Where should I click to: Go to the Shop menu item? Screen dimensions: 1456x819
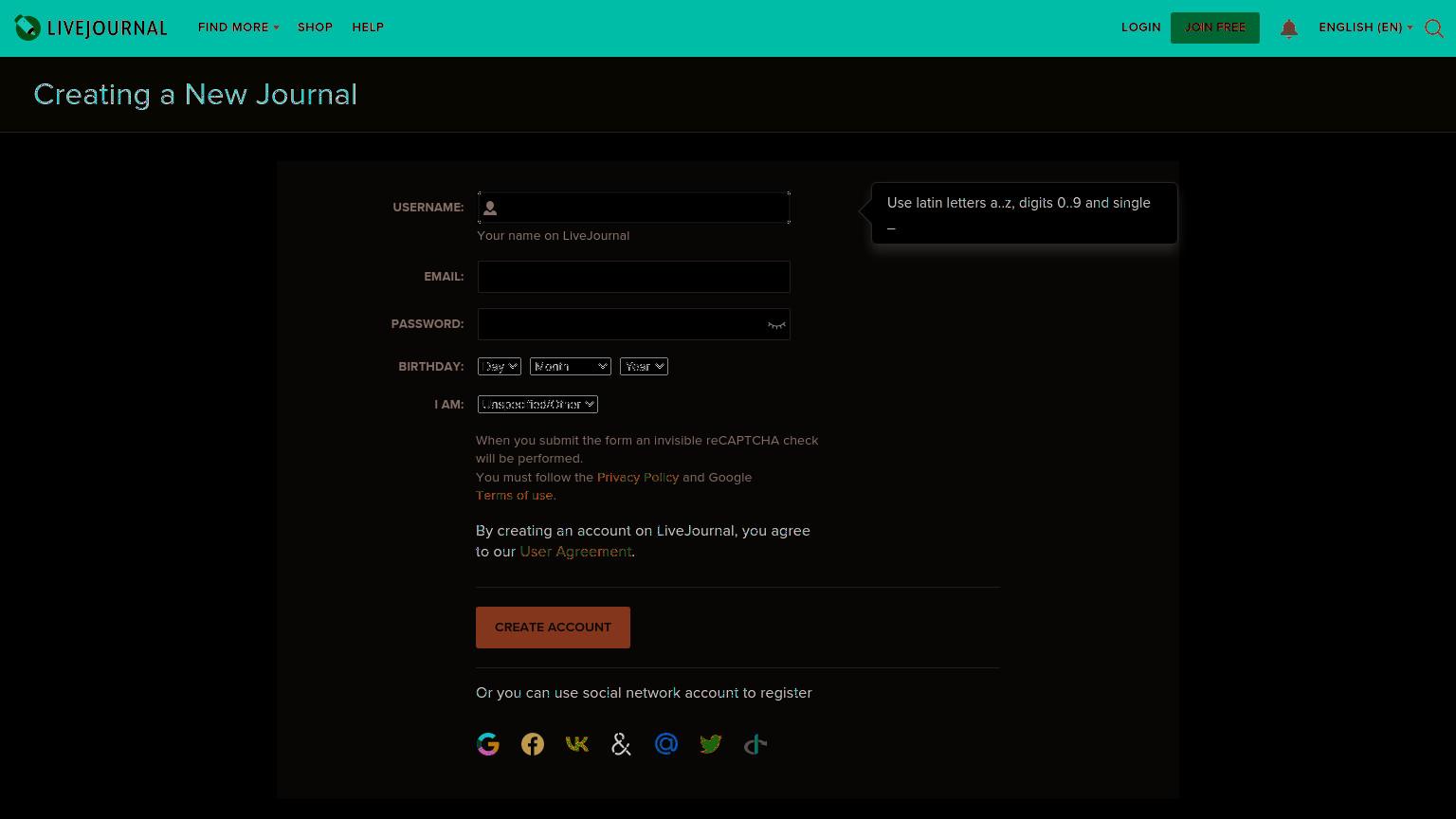(315, 27)
